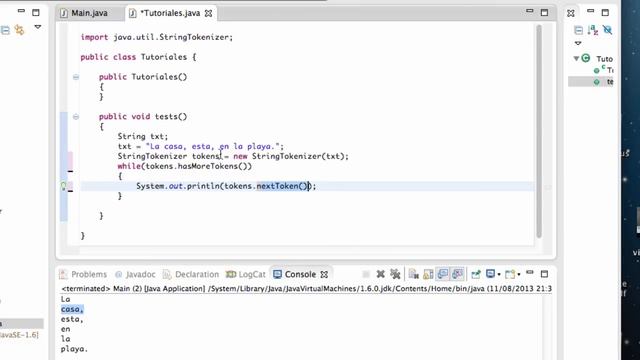Toggle Scroll Lock in the Console
The height and width of the screenshot is (360, 640).
tap(428, 274)
